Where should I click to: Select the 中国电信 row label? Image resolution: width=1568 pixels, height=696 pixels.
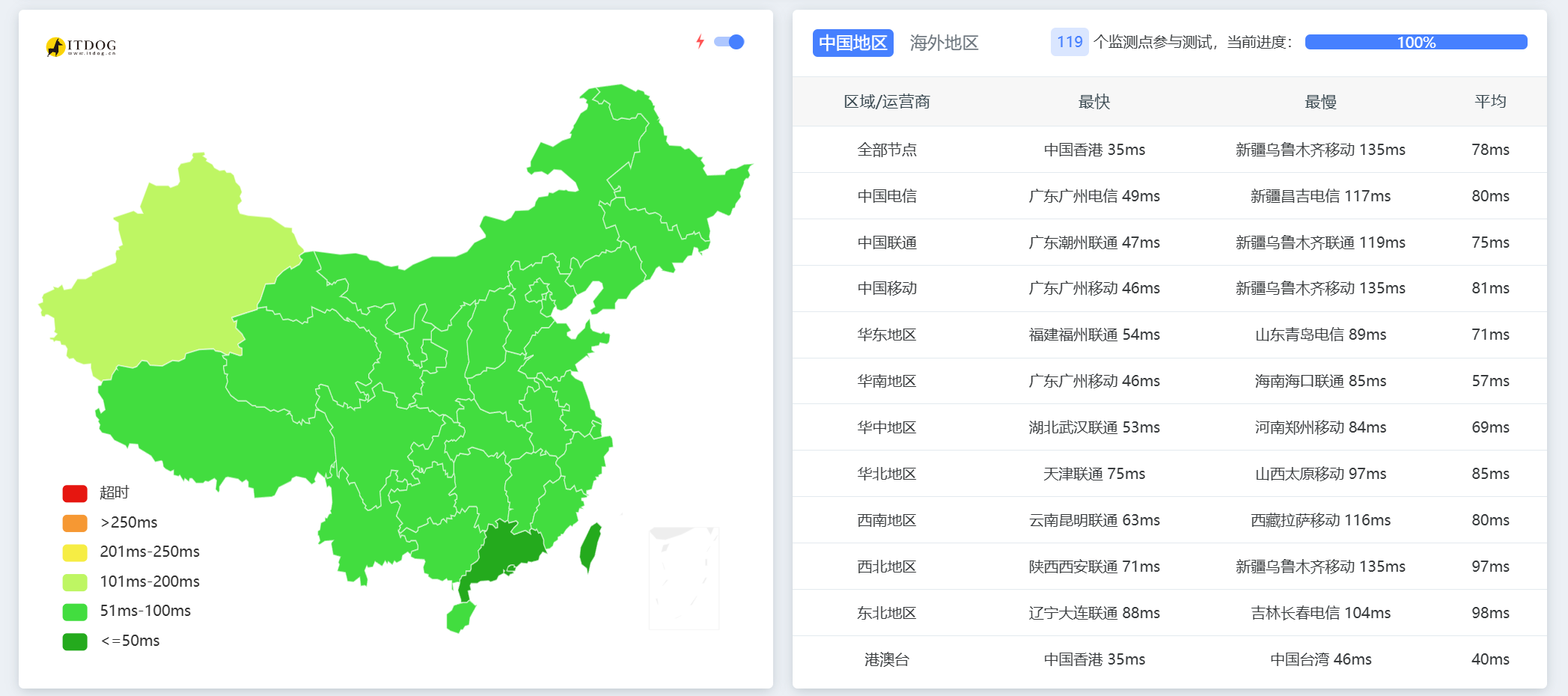[887, 196]
